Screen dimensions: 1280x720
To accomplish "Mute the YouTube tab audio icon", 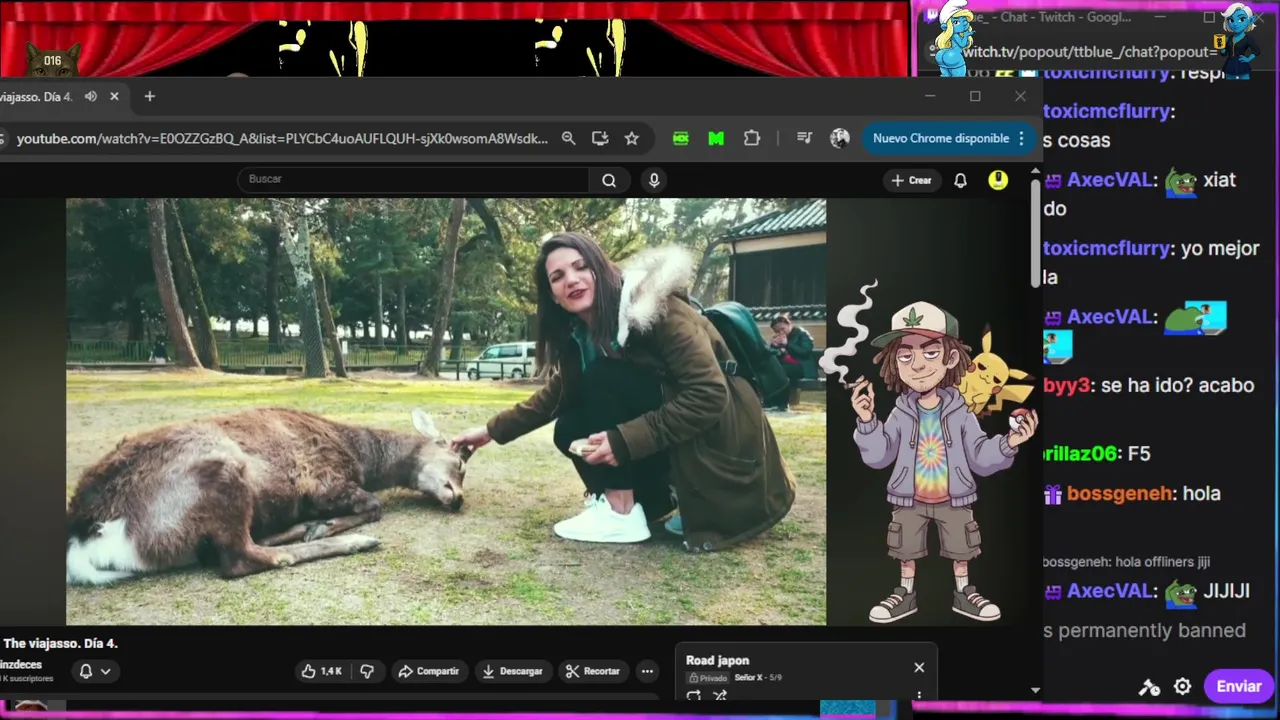I will tap(91, 96).
